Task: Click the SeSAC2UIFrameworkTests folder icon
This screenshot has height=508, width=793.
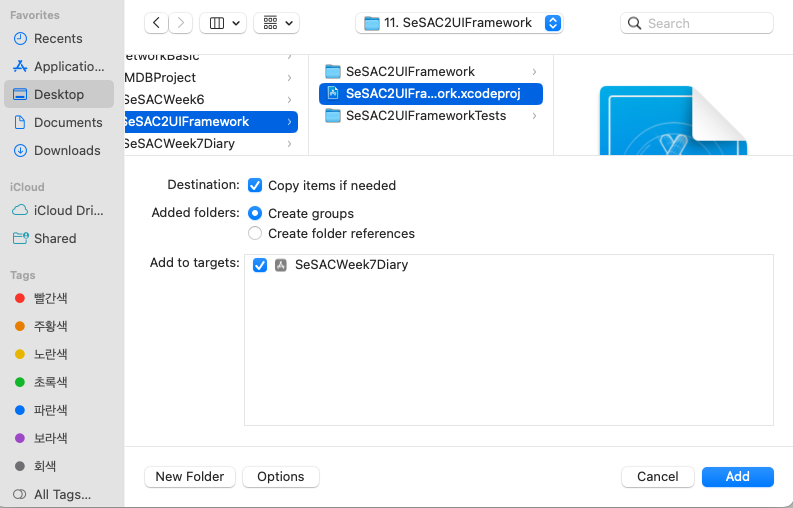Action: tap(333, 116)
